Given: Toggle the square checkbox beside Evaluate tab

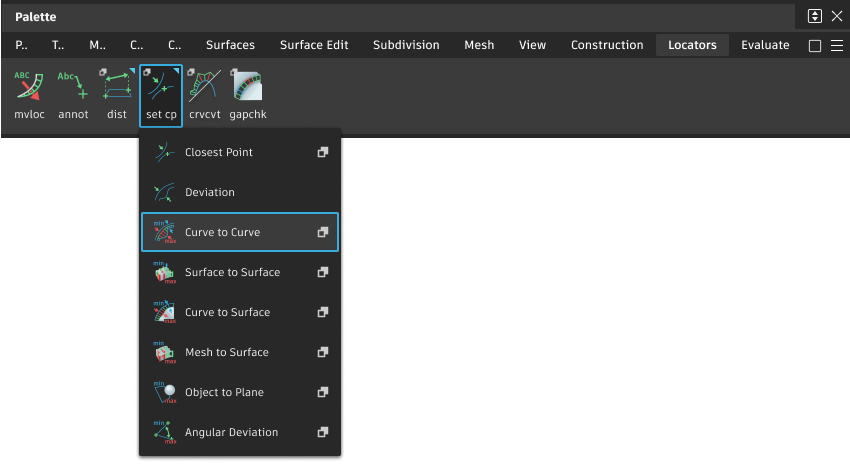Looking at the screenshot, I should pyautogui.click(x=814, y=46).
